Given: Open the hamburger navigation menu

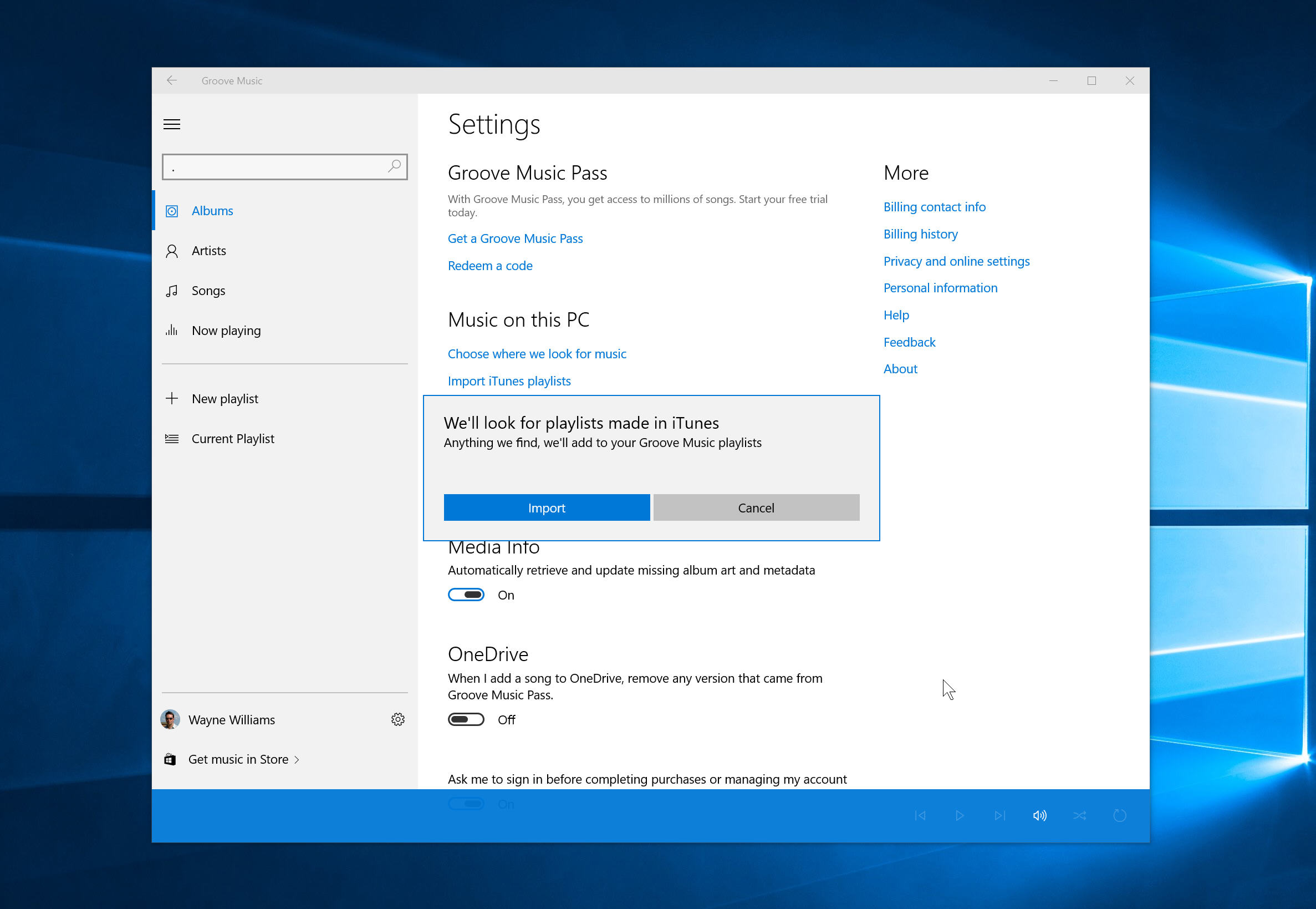Looking at the screenshot, I should 171,124.
